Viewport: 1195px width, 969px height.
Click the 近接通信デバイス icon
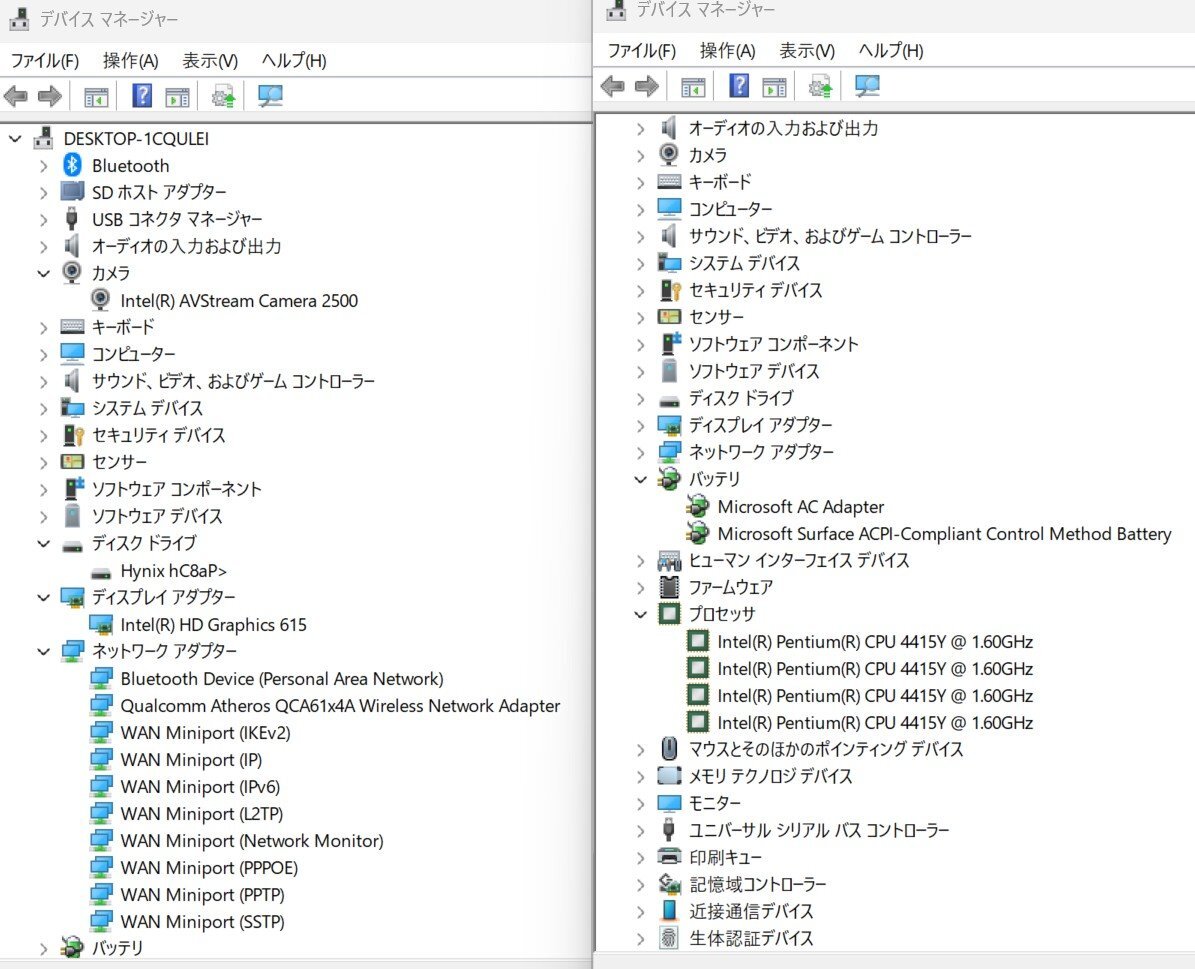click(668, 910)
